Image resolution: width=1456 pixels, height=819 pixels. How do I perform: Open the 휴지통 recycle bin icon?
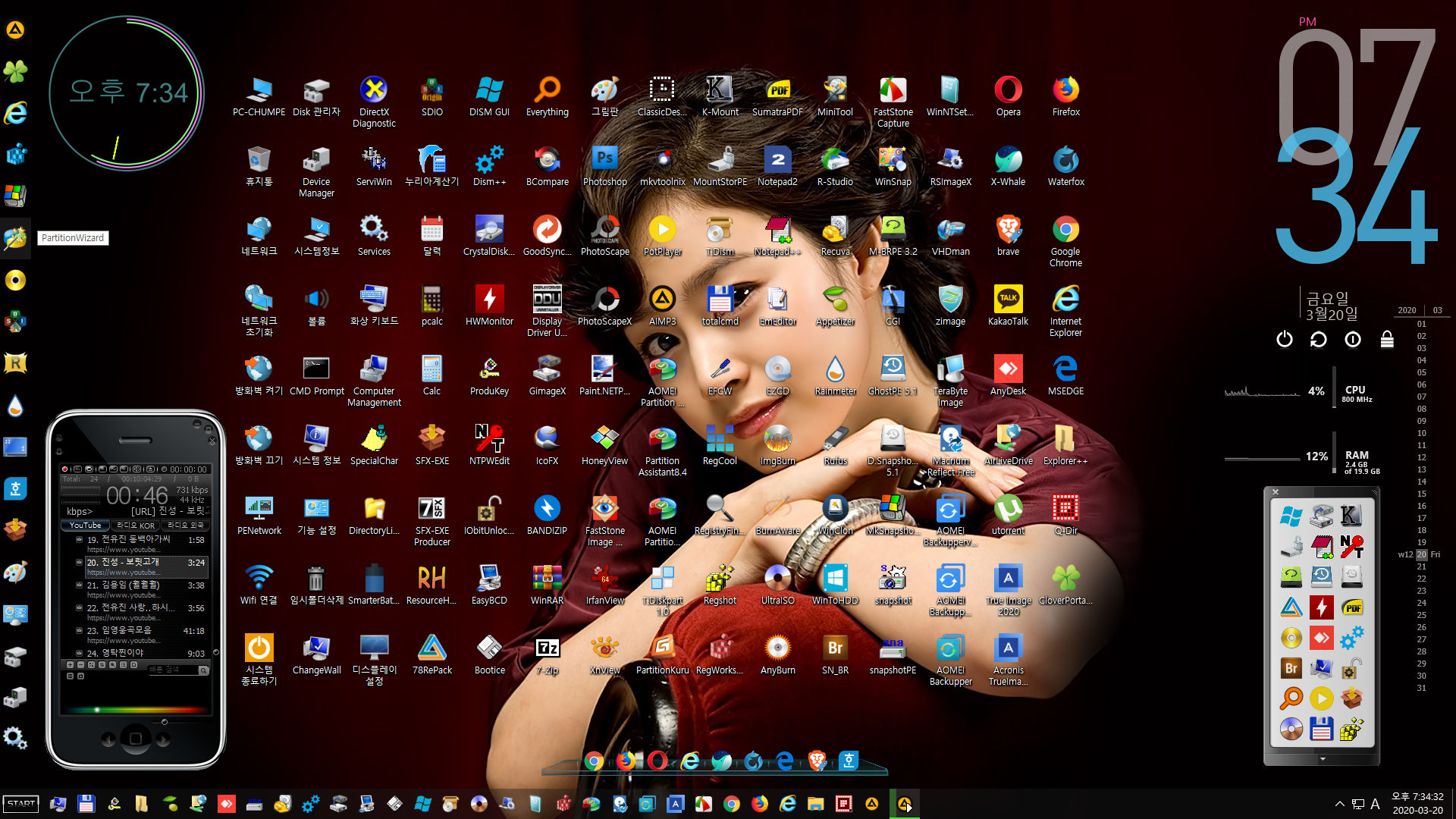[259, 166]
